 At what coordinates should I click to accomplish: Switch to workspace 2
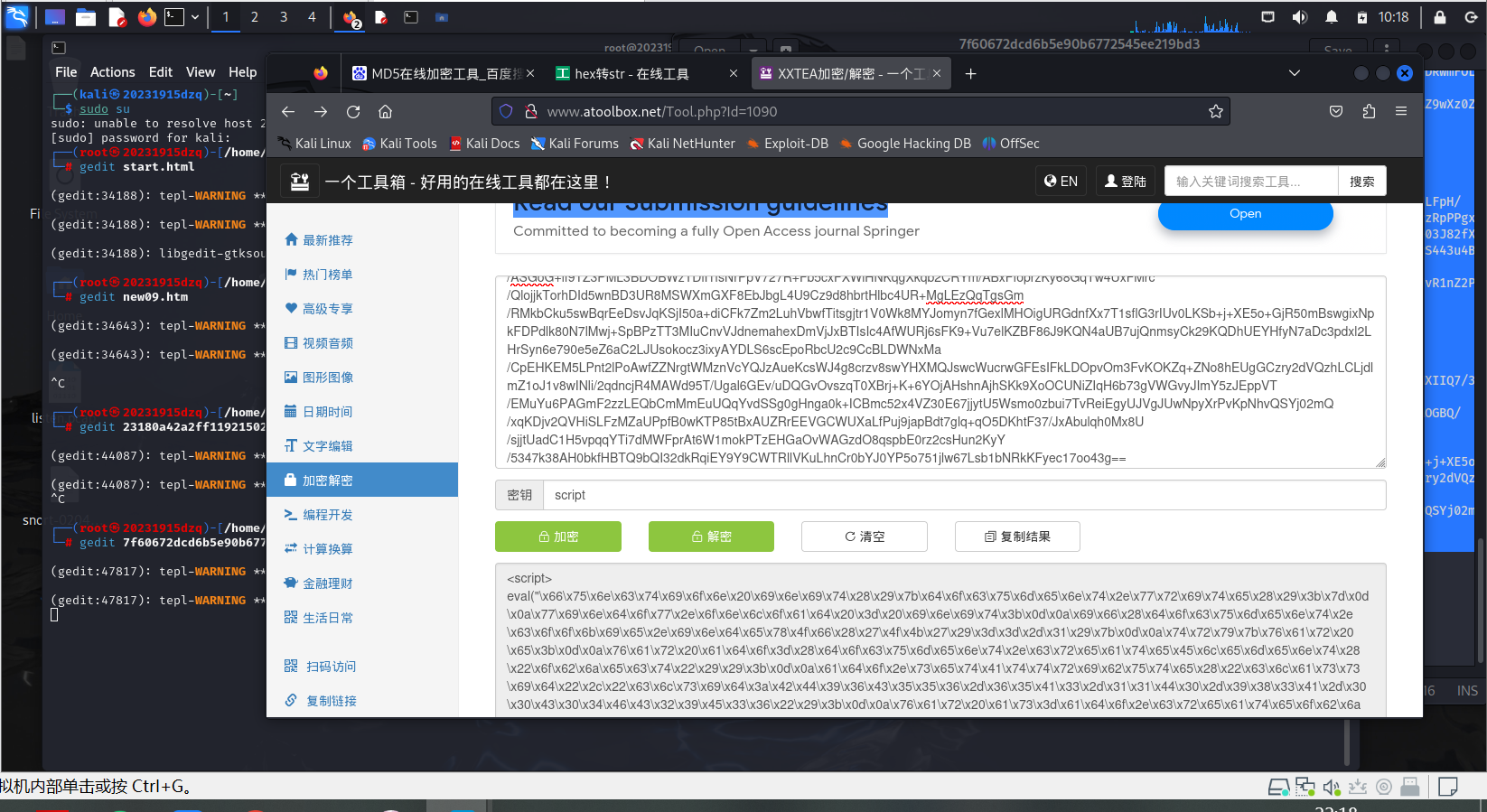pyautogui.click(x=255, y=17)
